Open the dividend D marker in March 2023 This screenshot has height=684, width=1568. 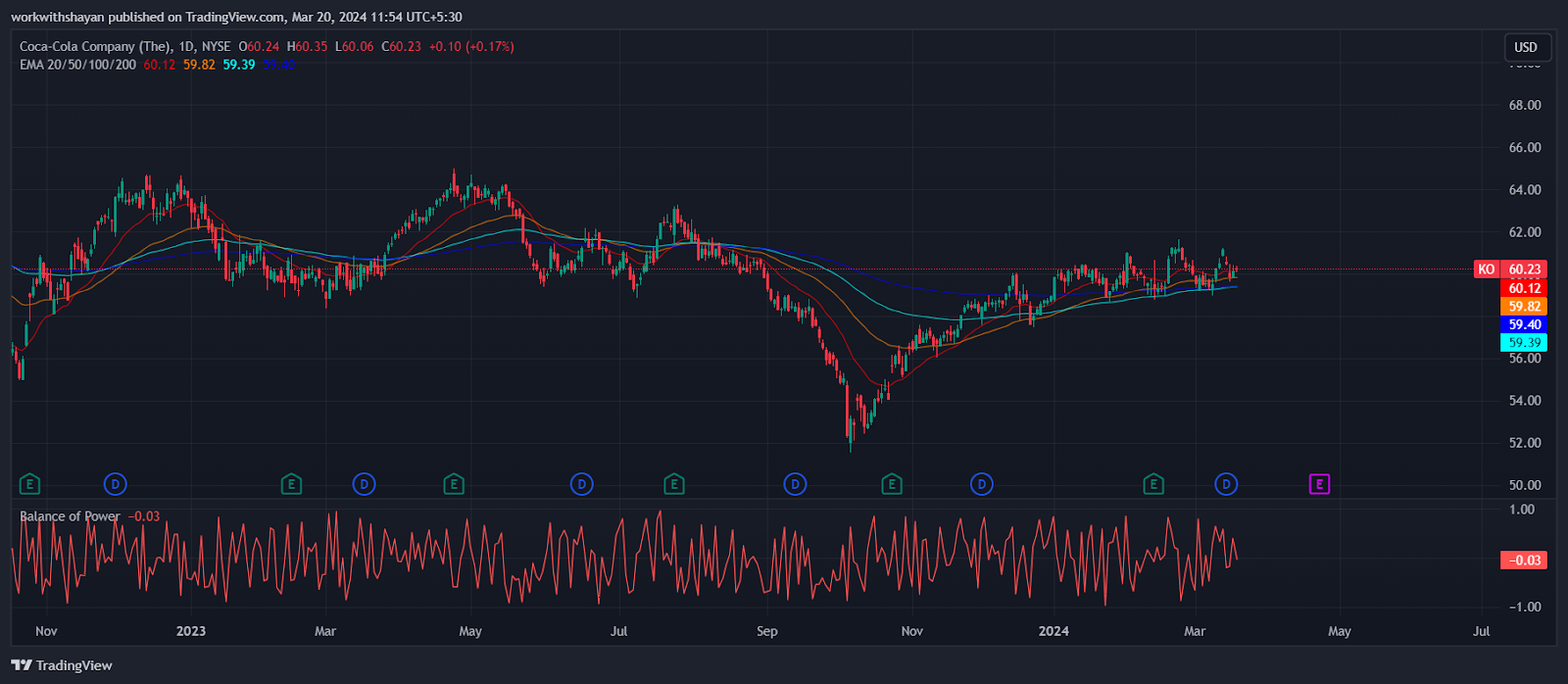point(365,484)
